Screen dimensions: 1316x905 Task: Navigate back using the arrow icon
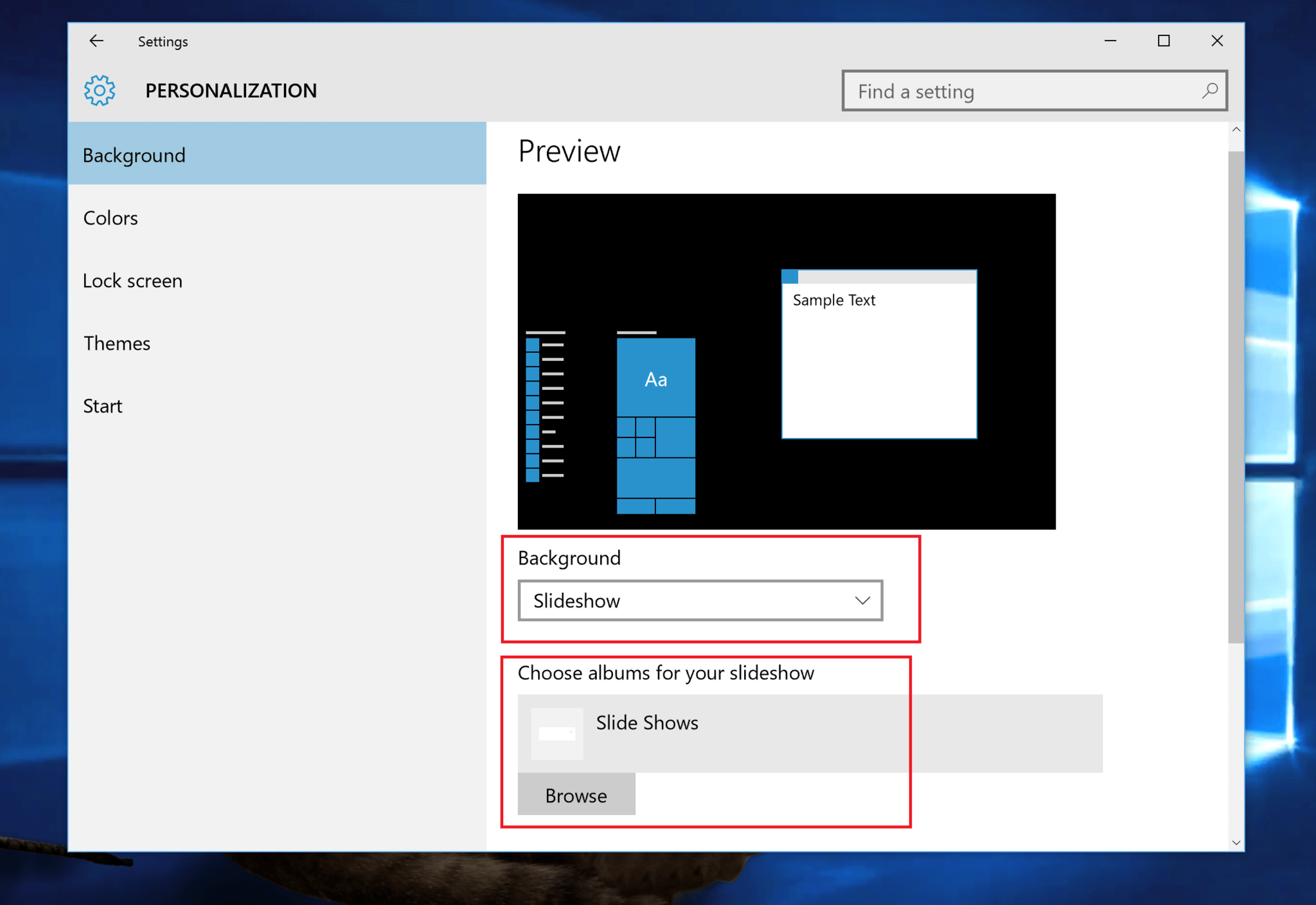(x=96, y=40)
